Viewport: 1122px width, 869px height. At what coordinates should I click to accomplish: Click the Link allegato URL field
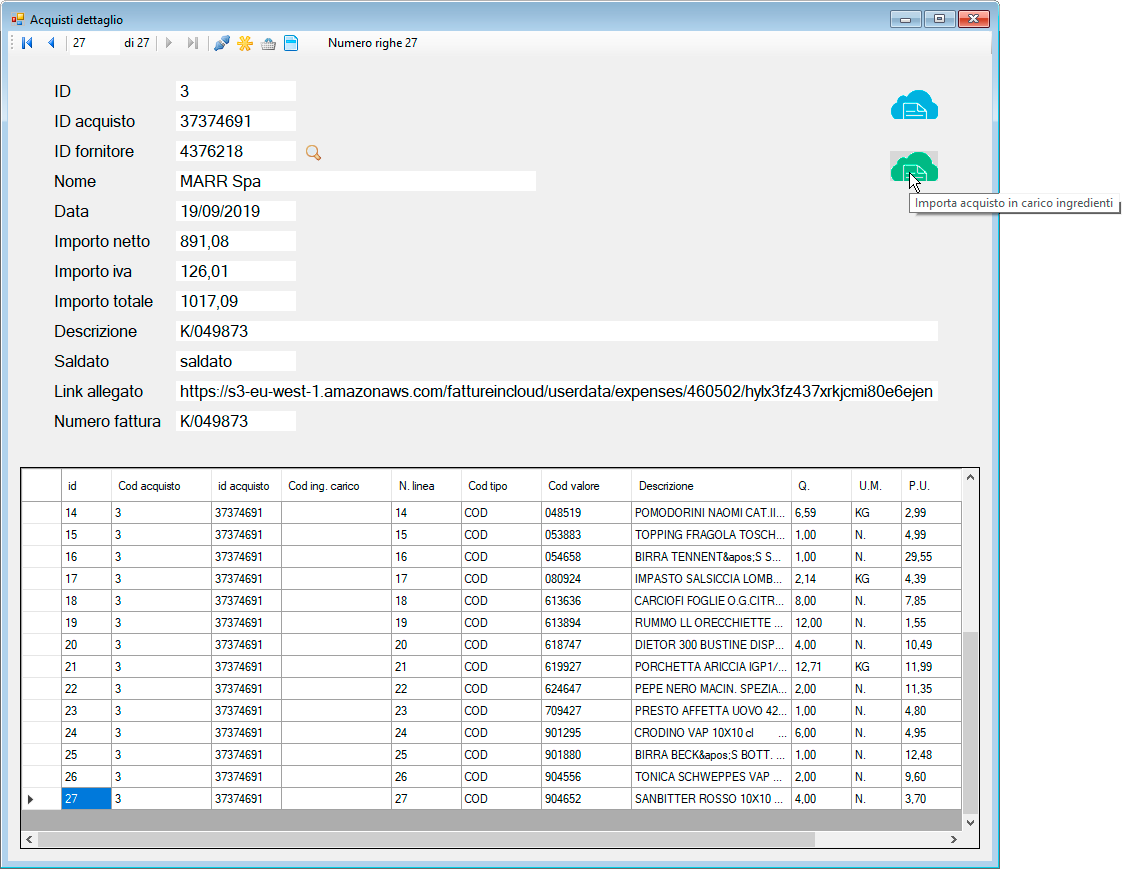[x=557, y=392]
